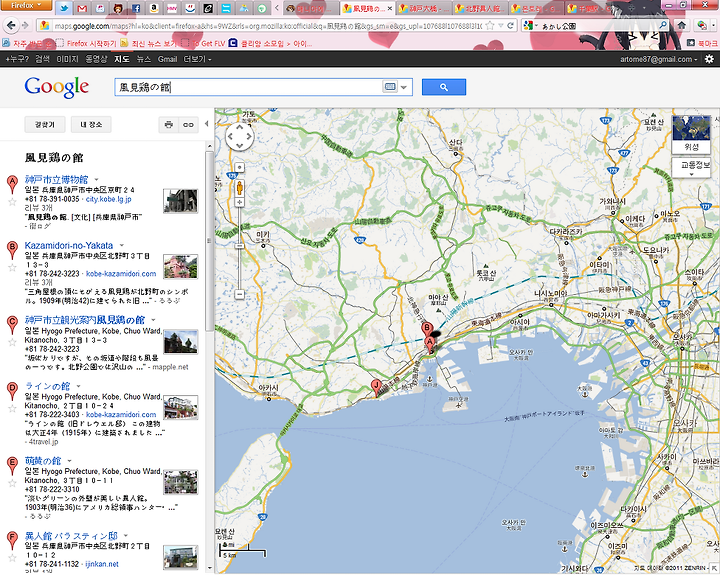Open the options arrow next to Kazamidori-no-Yakata

coord(122,246)
